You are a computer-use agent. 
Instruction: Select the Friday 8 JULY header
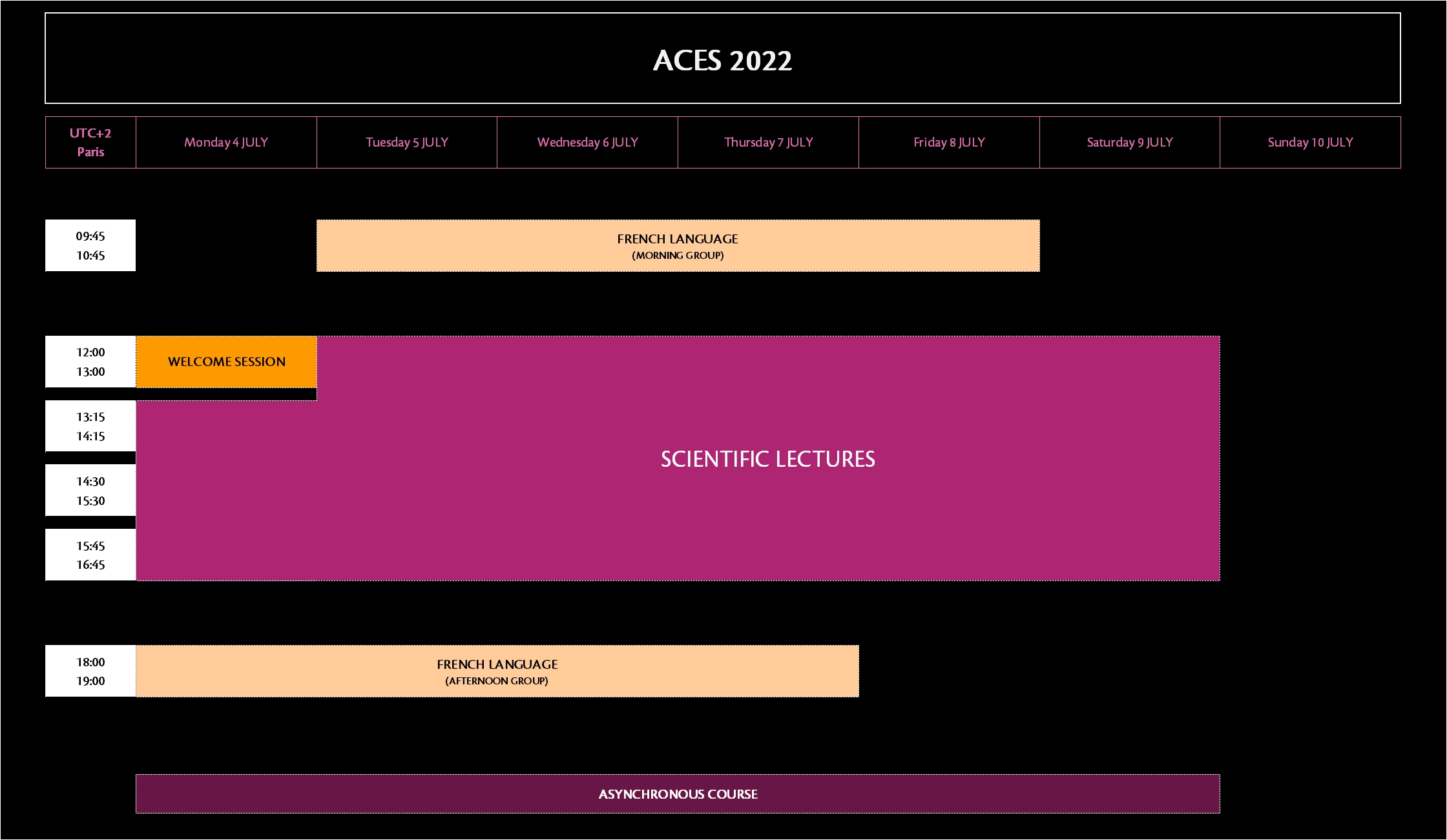coord(949,143)
